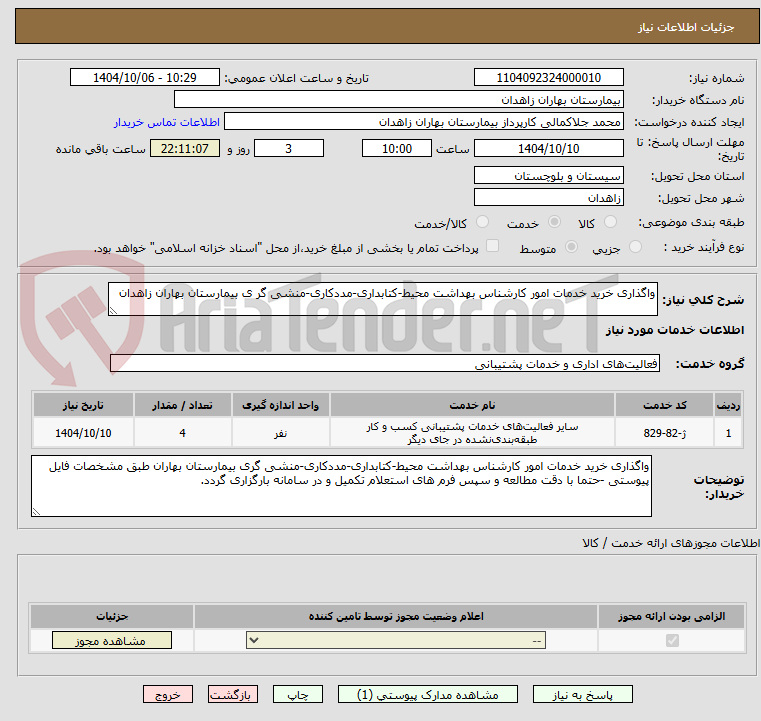The image size is (761, 721).
Task: Select the متوسط purchase type radio
Action: (x=572, y=247)
